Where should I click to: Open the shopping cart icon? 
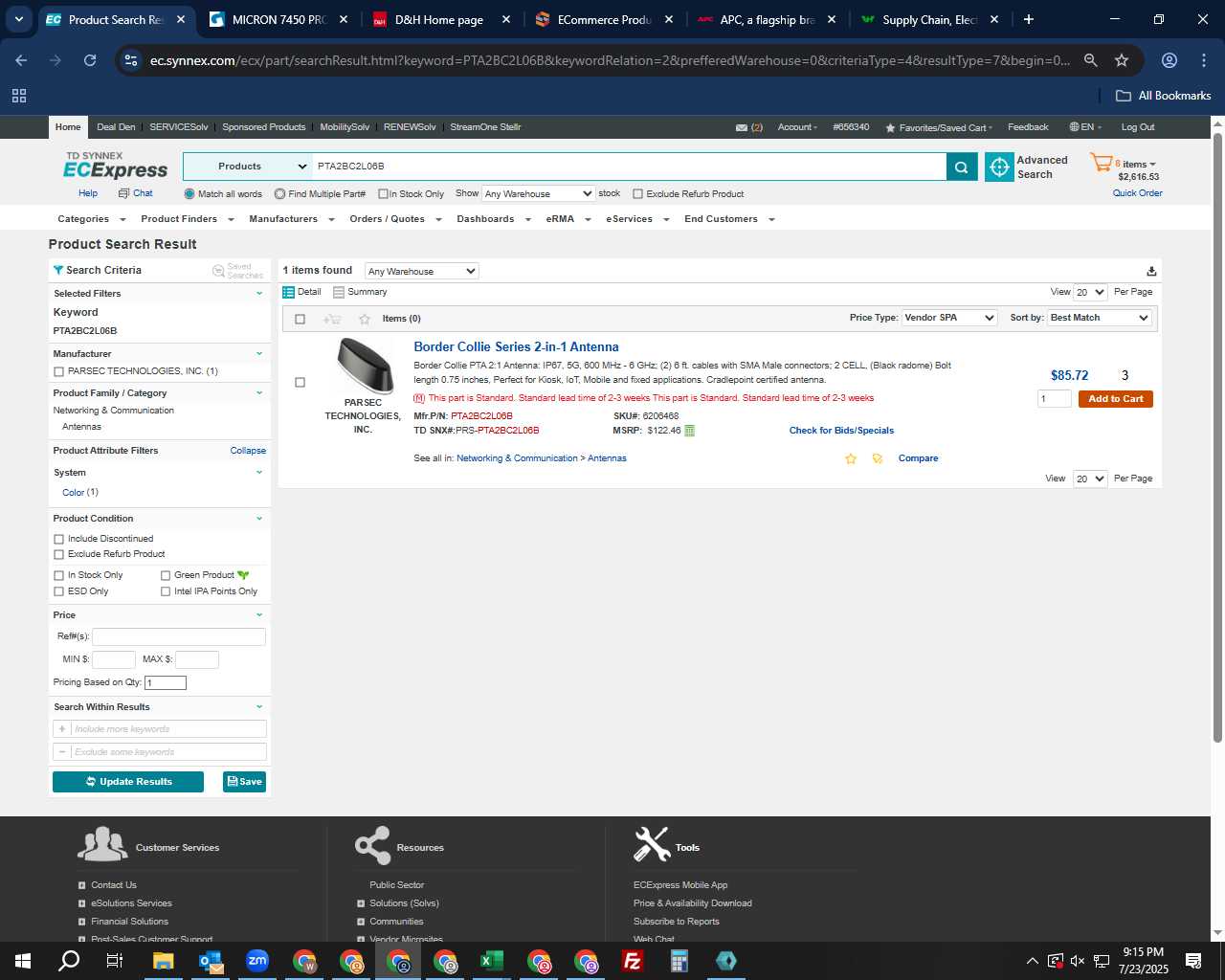point(1101,164)
